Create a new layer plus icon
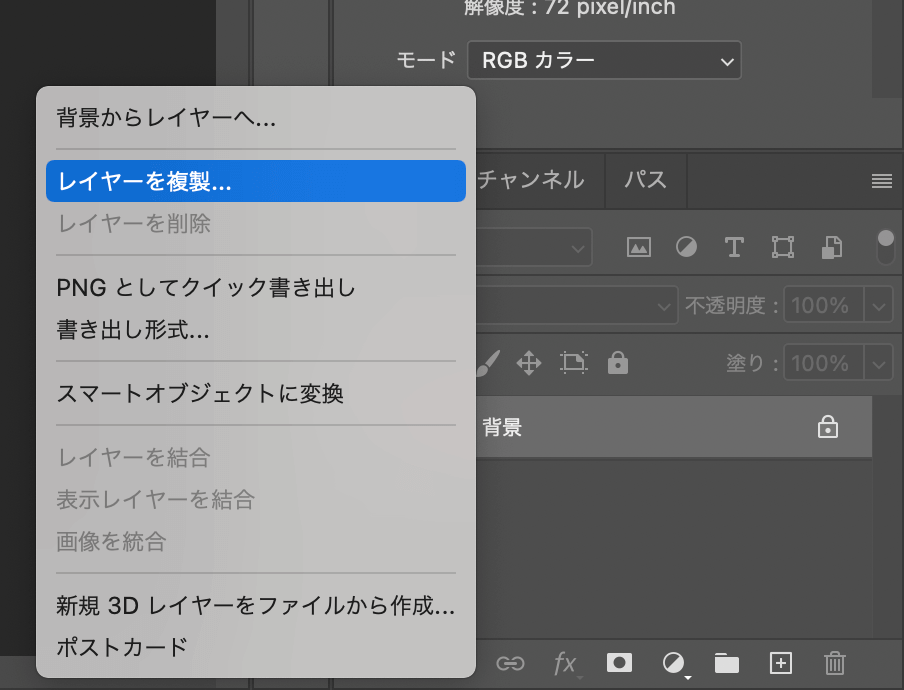904x690 pixels. pos(781,663)
